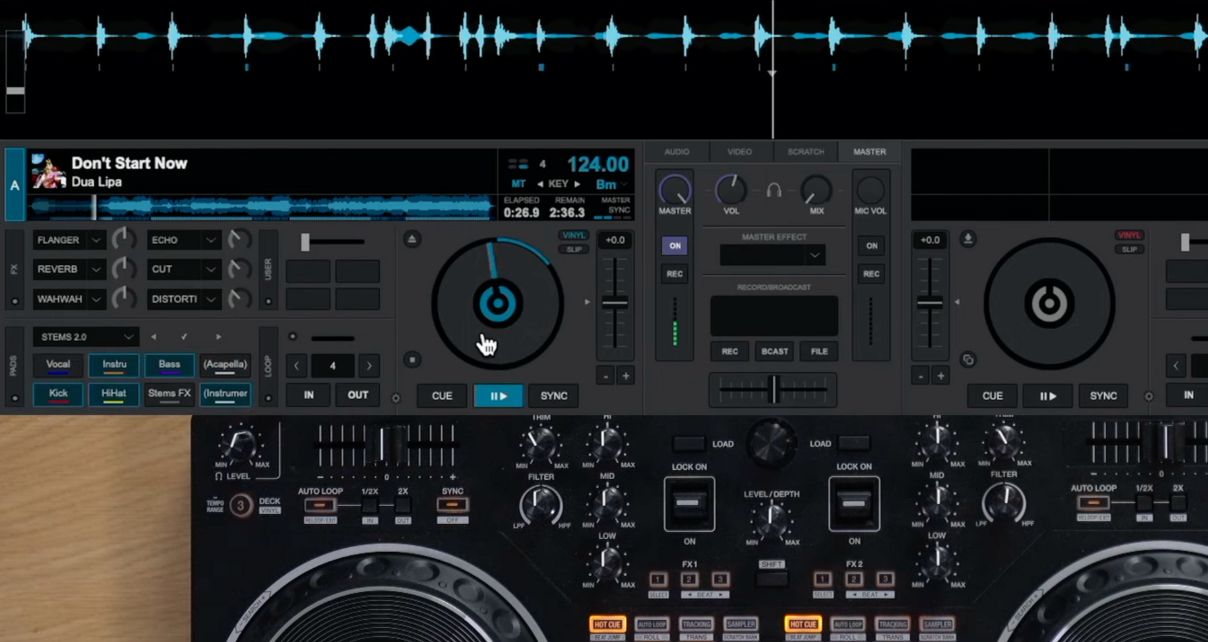Click the Dua Lipa album art thumbnail
Viewport: 1208px width, 642px height.
pos(48,171)
